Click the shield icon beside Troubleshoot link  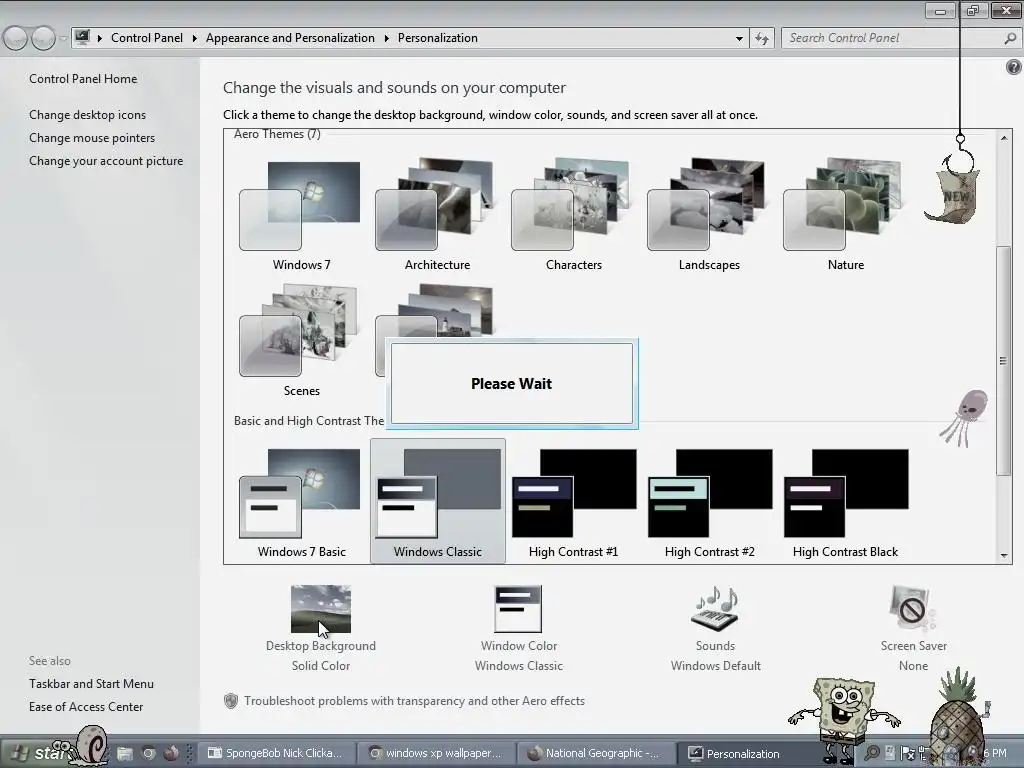(231, 701)
